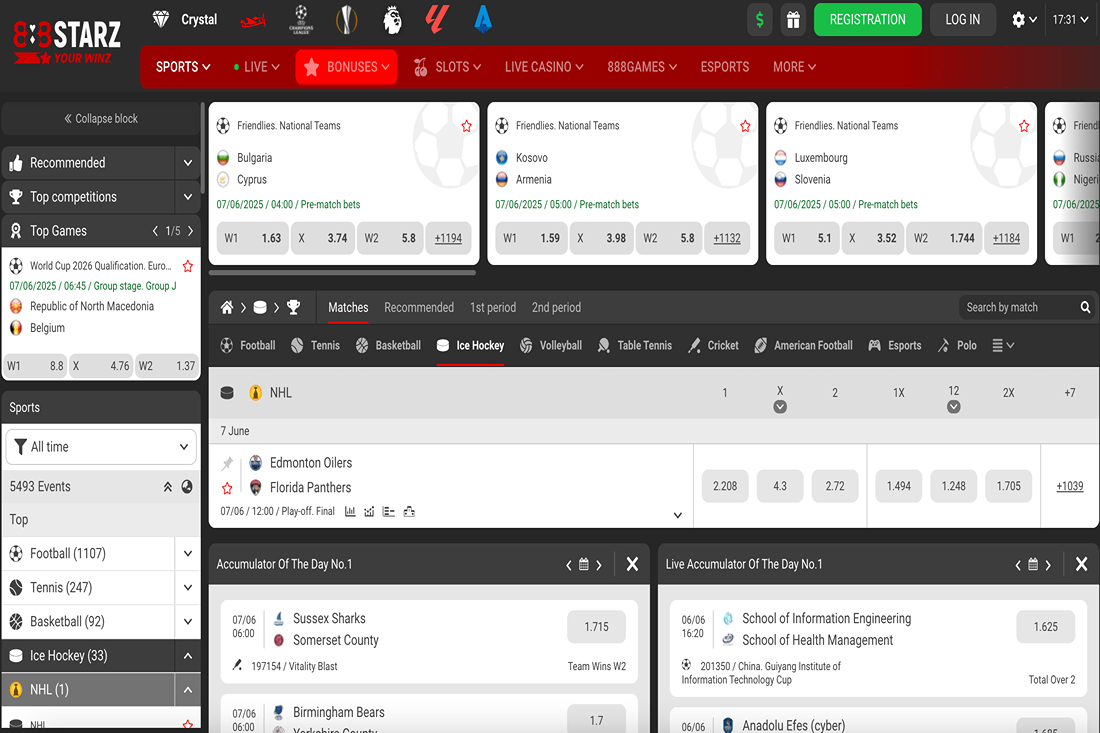The height and width of the screenshot is (733, 1100).
Task: Open the SLOTS menu
Action: [448, 67]
